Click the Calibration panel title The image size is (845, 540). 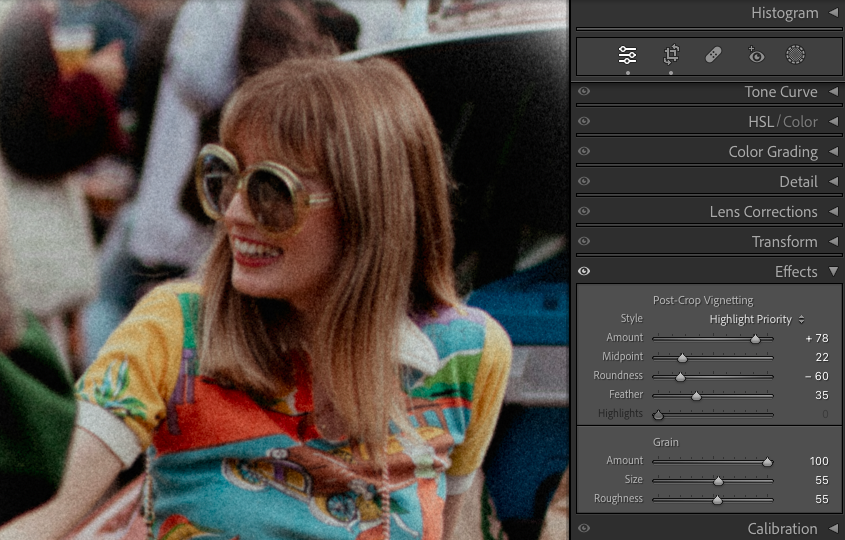pos(782,529)
